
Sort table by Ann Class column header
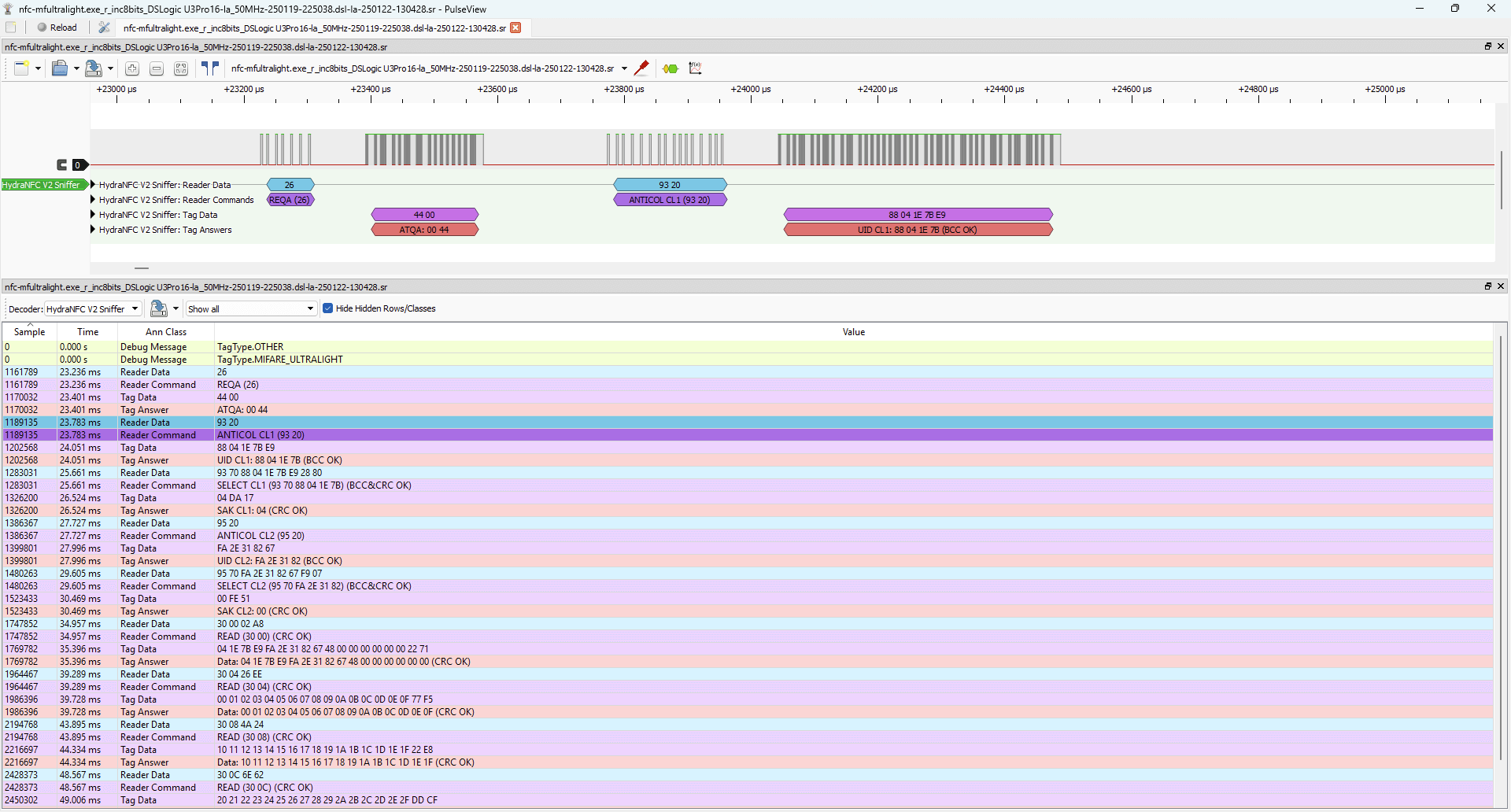pyautogui.click(x=166, y=332)
